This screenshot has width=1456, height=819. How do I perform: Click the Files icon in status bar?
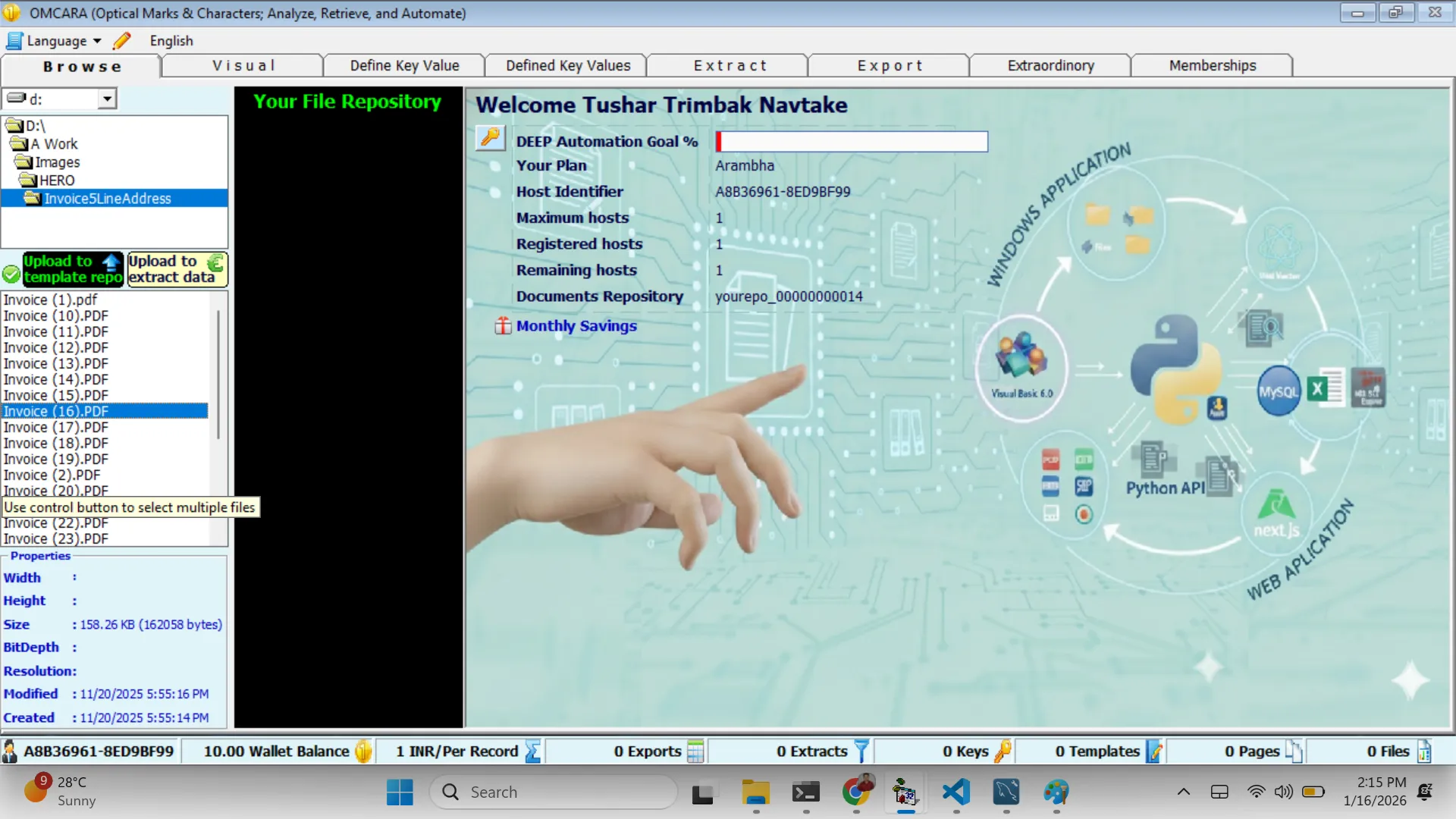coord(1424,752)
